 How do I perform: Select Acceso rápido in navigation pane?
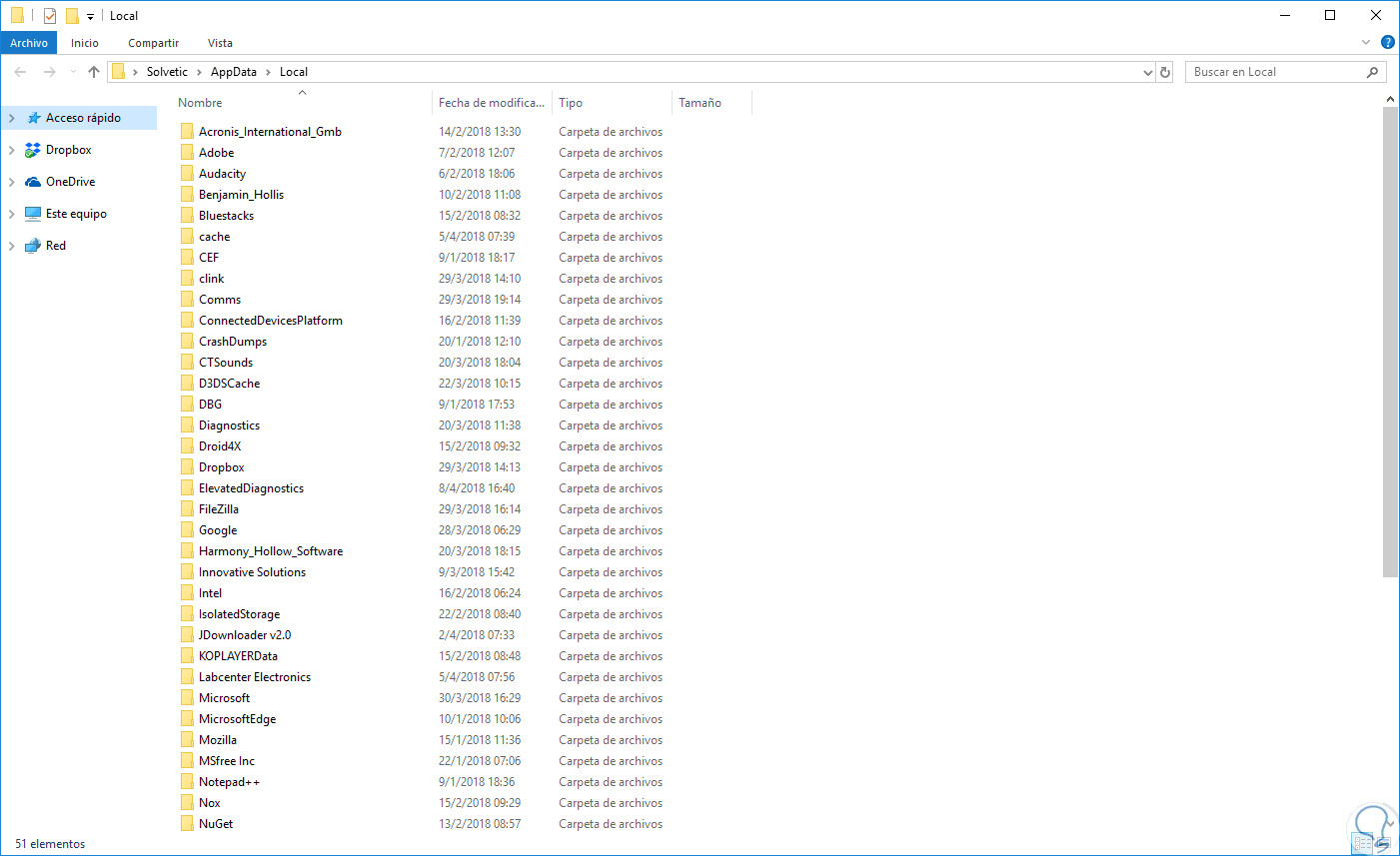[83, 118]
